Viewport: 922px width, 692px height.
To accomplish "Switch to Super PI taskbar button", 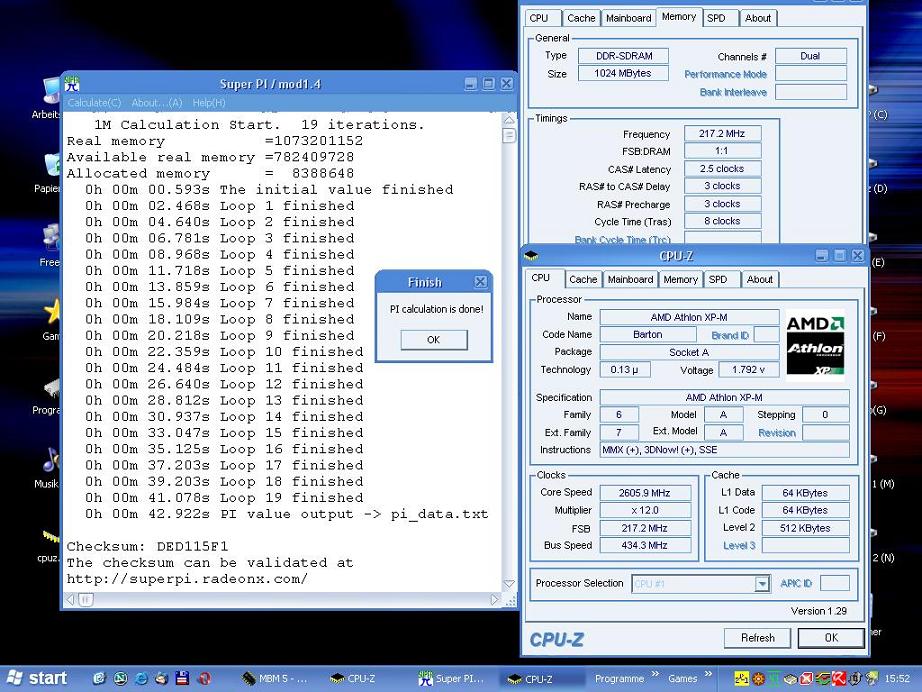I will point(451,678).
